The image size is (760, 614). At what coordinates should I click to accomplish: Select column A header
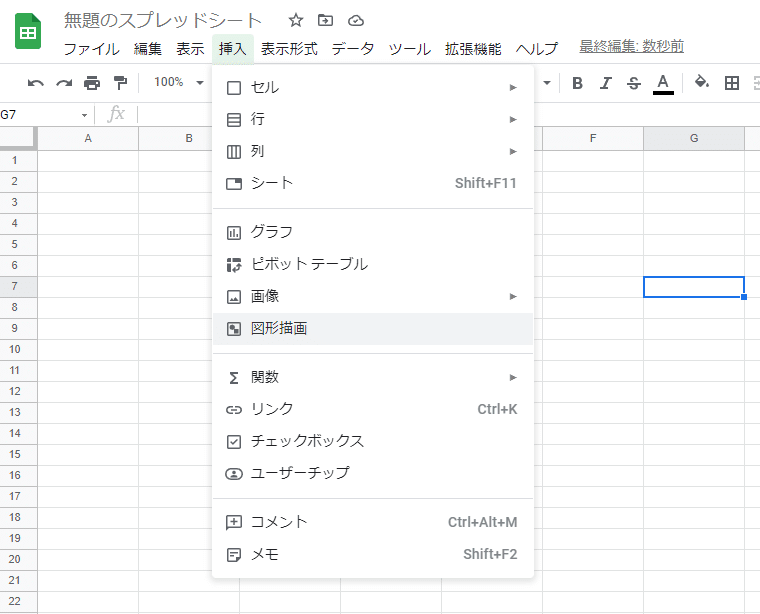(x=88, y=139)
